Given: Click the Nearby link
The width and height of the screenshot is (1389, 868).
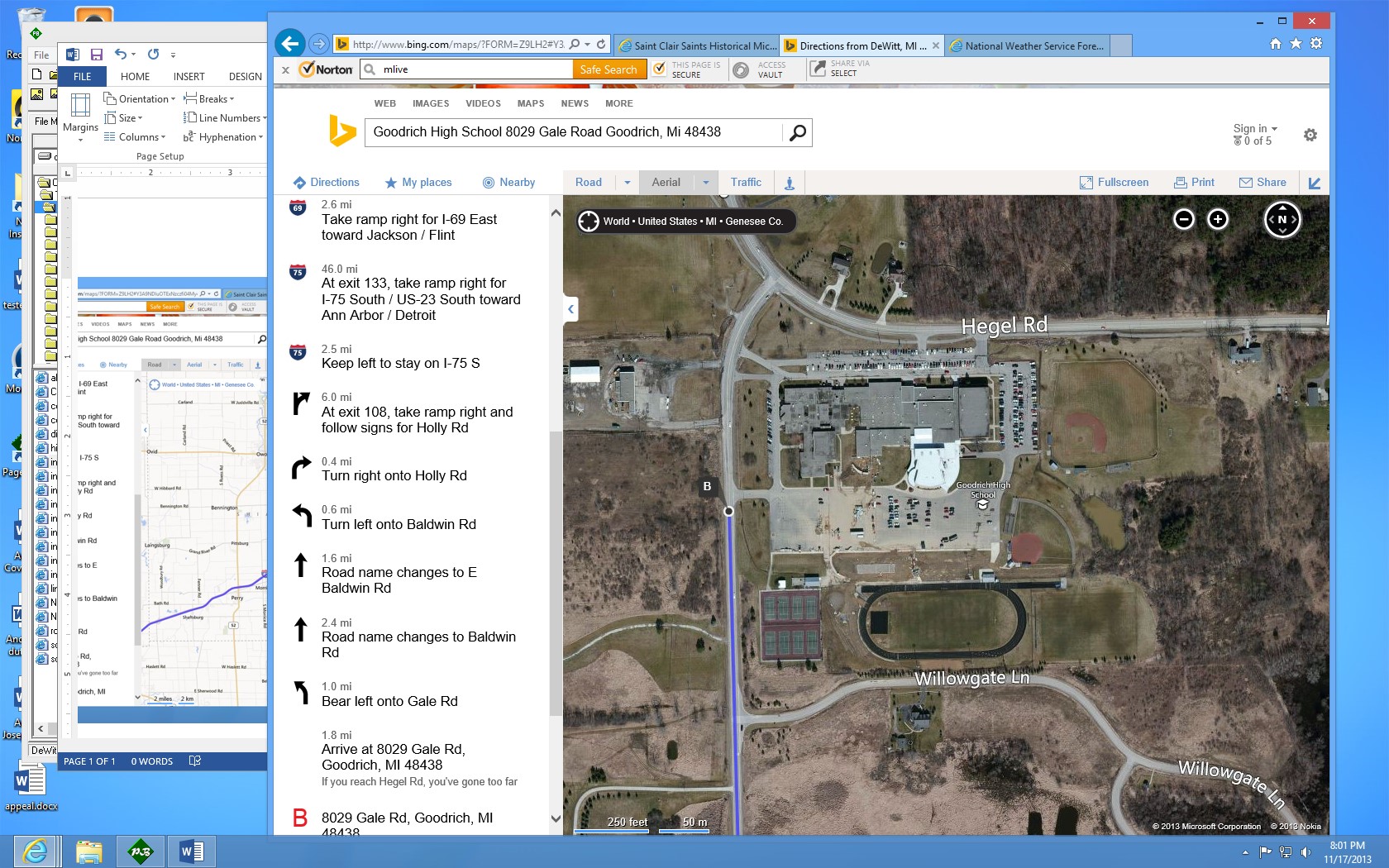Looking at the screenshot, I should click(x=508, y=183).
